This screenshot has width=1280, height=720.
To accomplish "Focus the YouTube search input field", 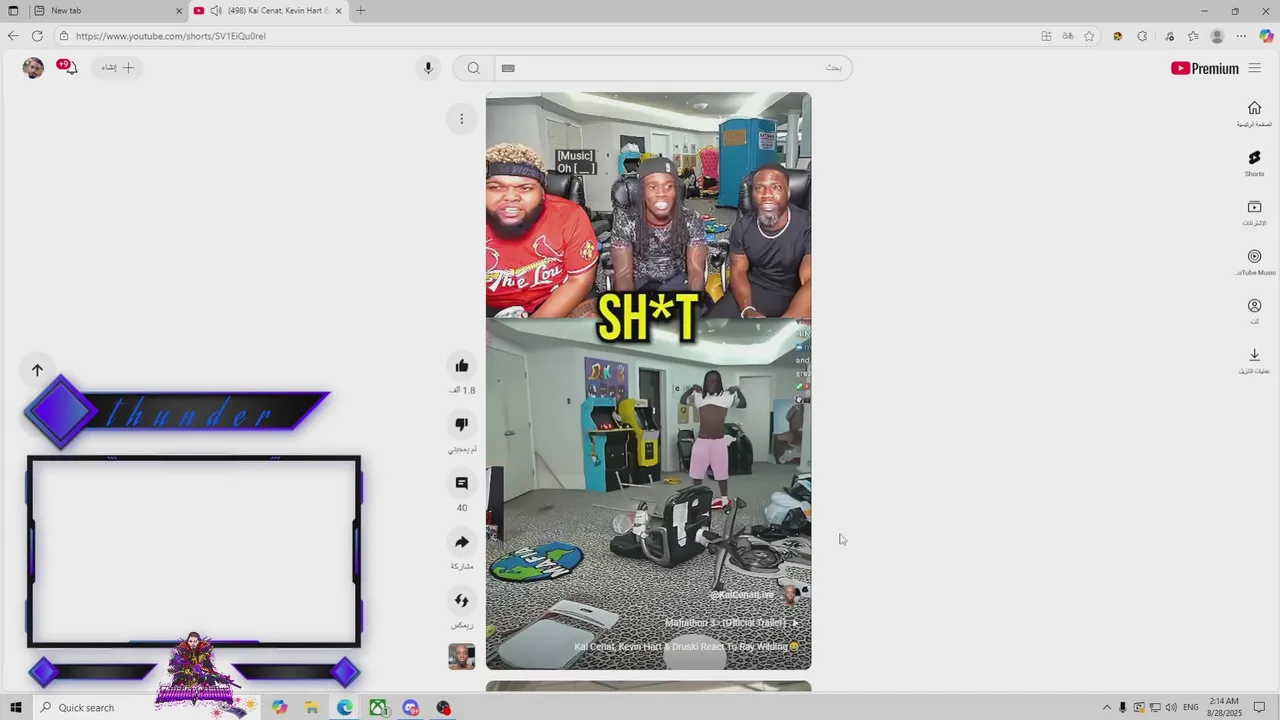I will pos(672,68).
